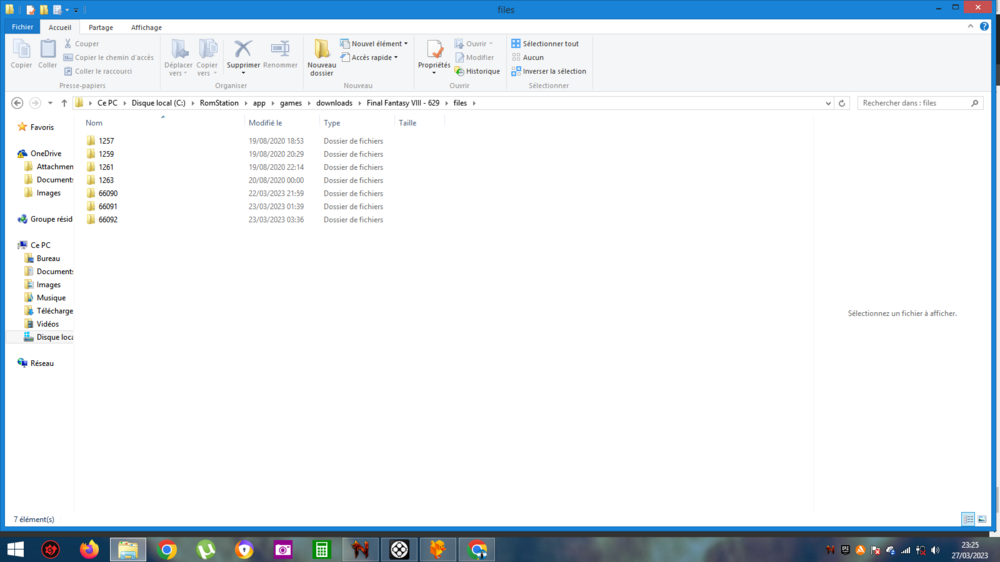Open the Partage ribbon tab
1000x562 pixels.
click(x=100, y=27)
